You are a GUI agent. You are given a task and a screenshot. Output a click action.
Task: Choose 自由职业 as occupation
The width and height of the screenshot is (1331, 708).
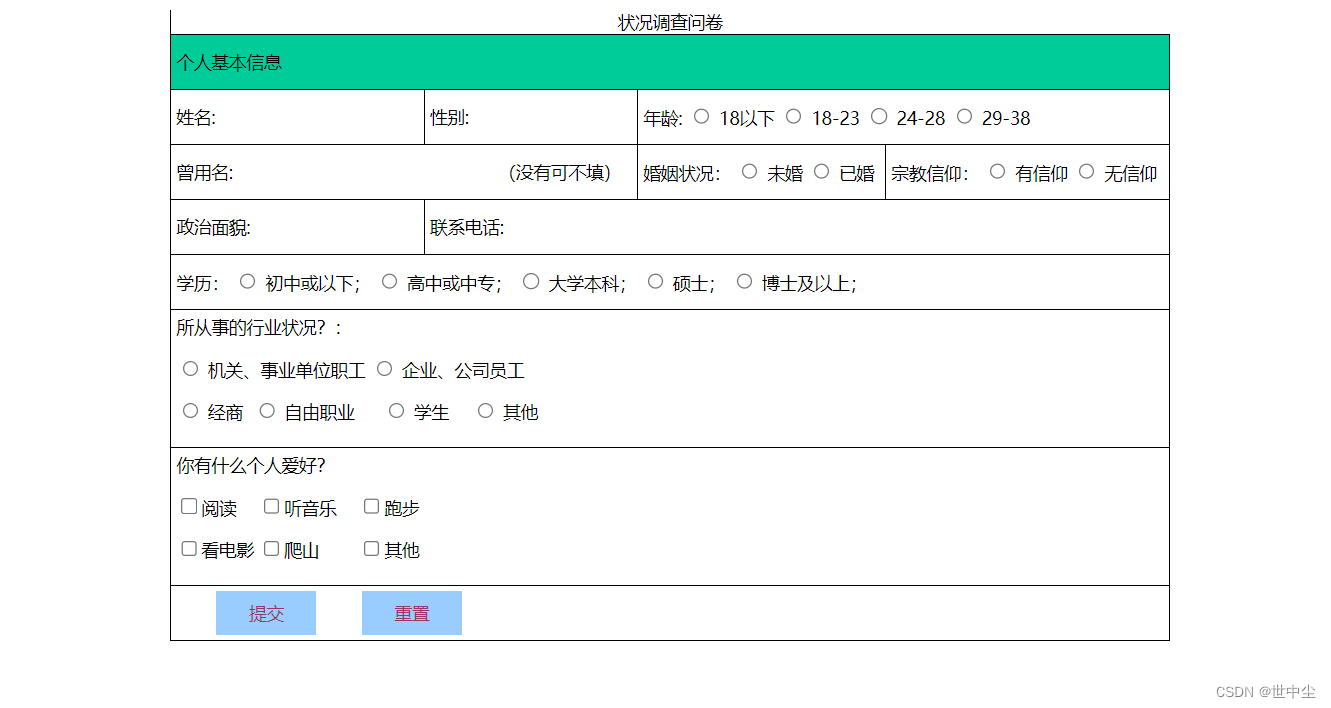pyautogui.click(x=266, y=410)
